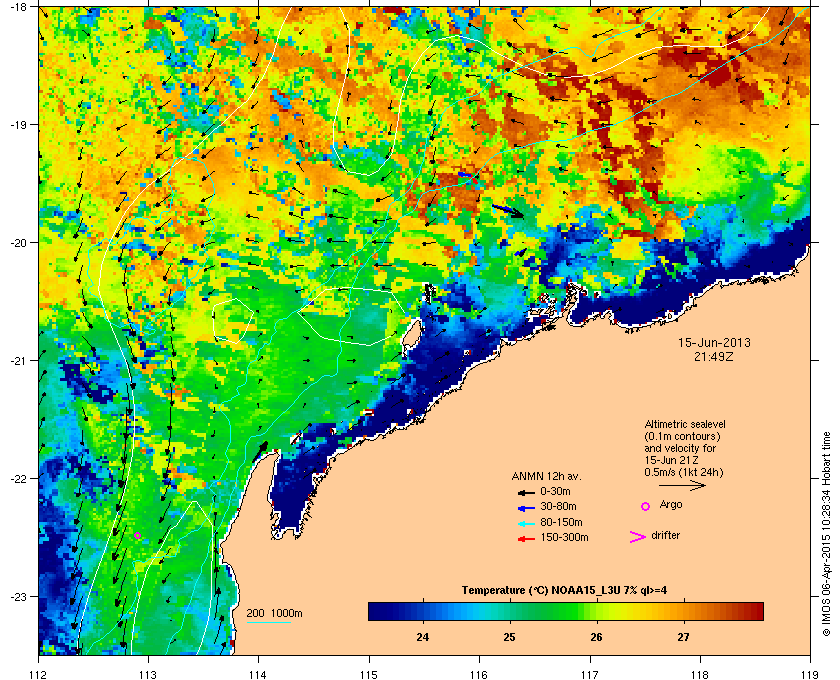Click the large blue current arrow near 116.4E
The width and height of the screenshot is (840, 680).
(x=508, y=211)
